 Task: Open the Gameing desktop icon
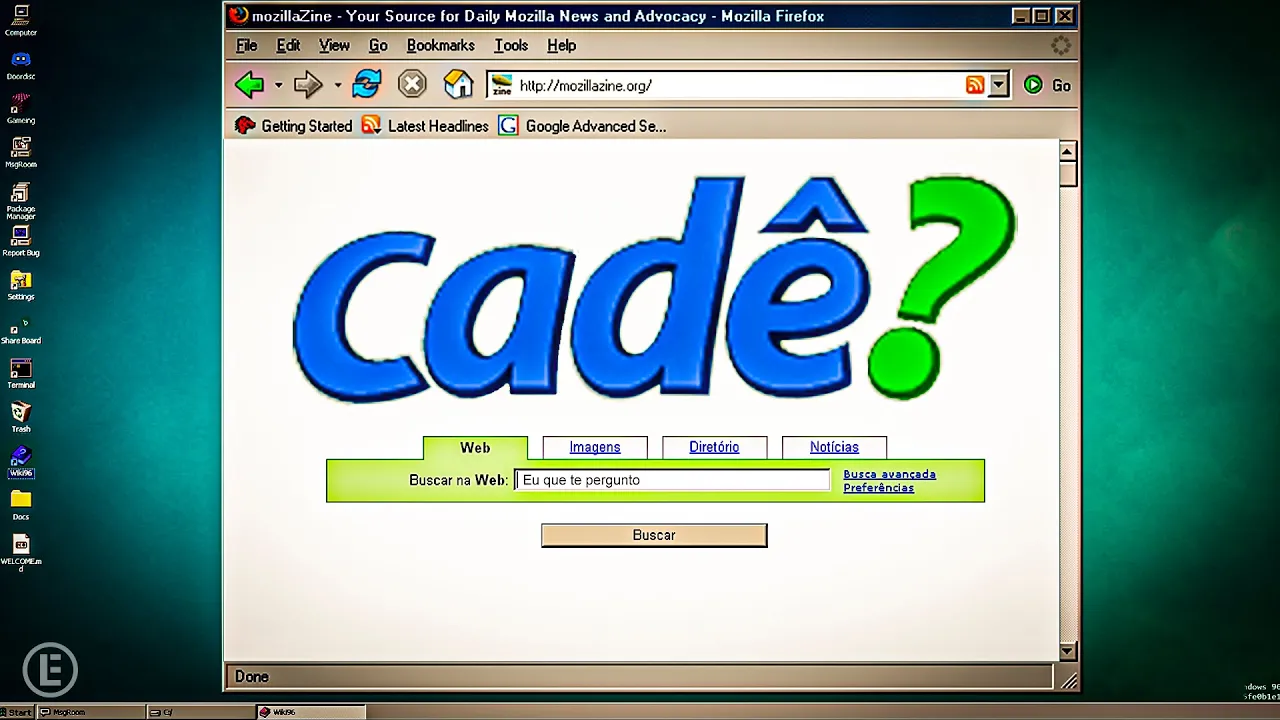point(21,109)
